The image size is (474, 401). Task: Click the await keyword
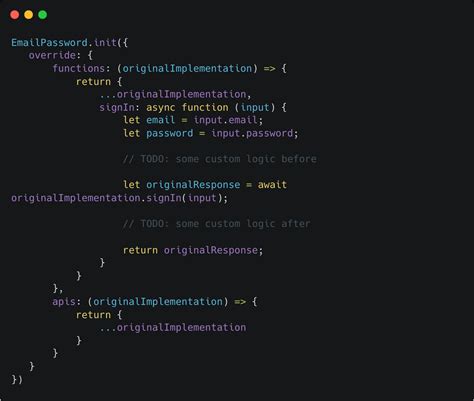point(272,185)
